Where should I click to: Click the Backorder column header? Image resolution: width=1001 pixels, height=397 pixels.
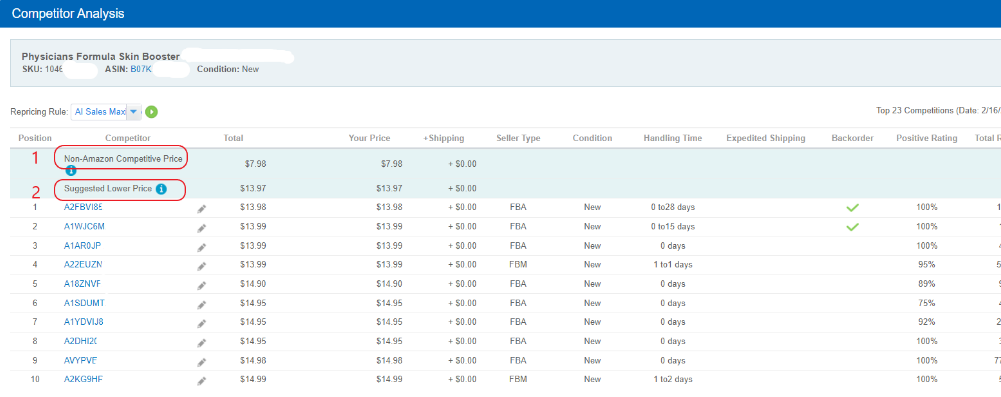(x=852, y=138)
